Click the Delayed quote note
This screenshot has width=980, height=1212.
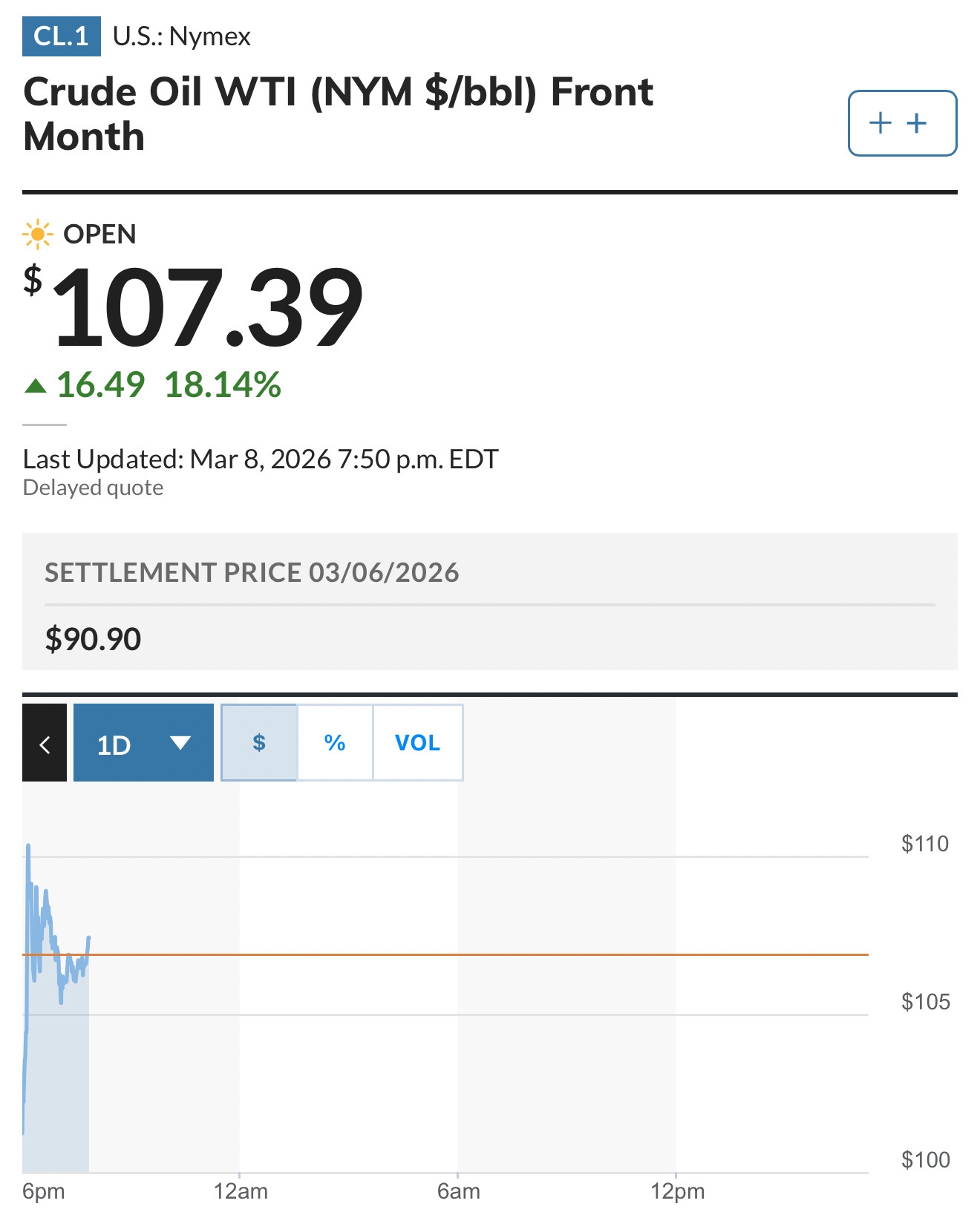pos(93,488)
